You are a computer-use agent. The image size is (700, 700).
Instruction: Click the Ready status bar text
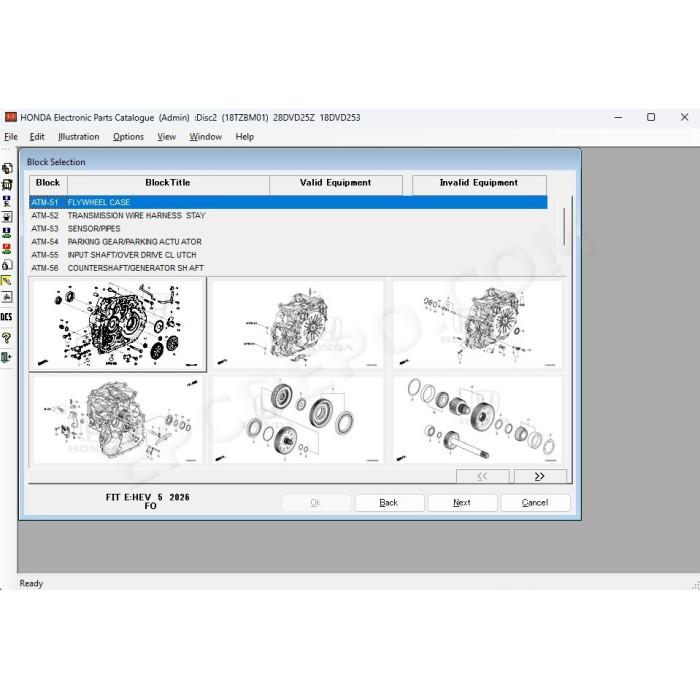point(31,583)
